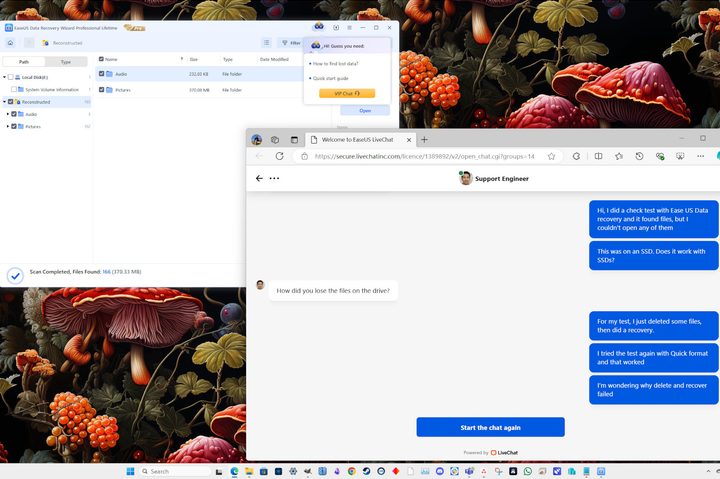Viewport: 720px width, 479px height.
Task: Expand the Pictures tree node
Action: [x=8, y=126]
